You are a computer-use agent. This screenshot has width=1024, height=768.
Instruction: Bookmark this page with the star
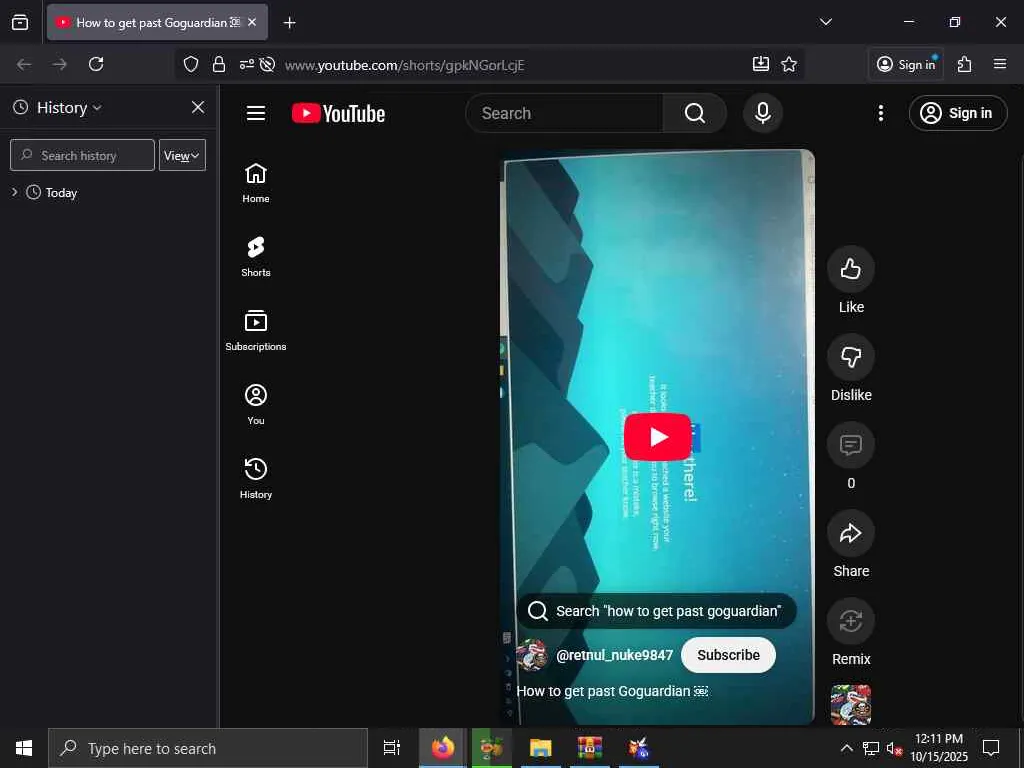point(789,64)
